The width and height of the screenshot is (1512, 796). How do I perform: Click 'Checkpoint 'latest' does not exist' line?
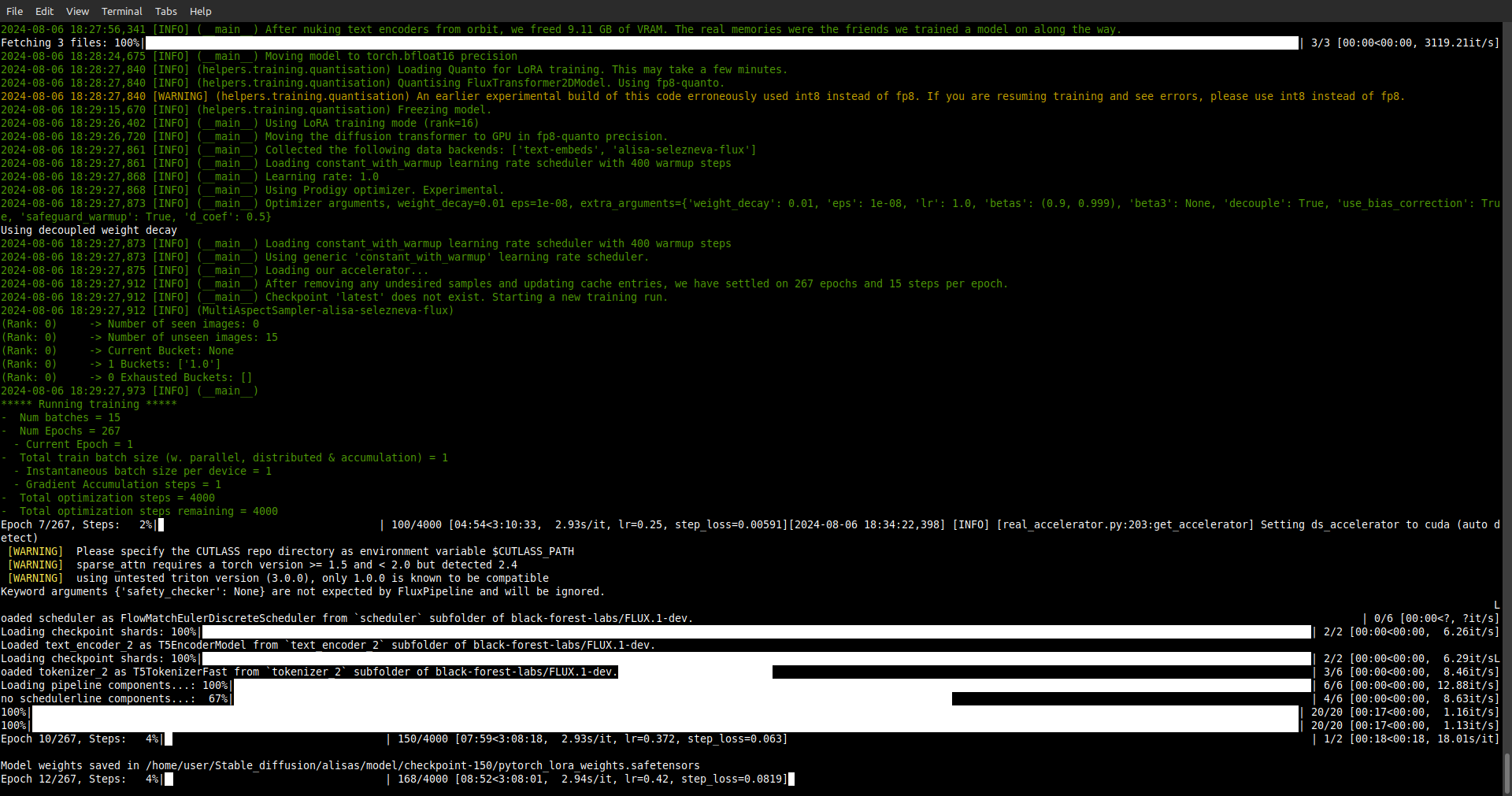pos(335,297)
